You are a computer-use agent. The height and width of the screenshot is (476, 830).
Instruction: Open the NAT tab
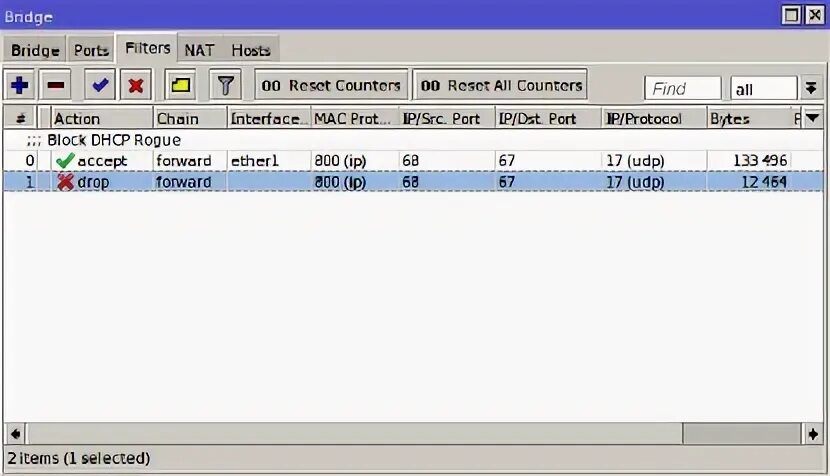[199, 50]
